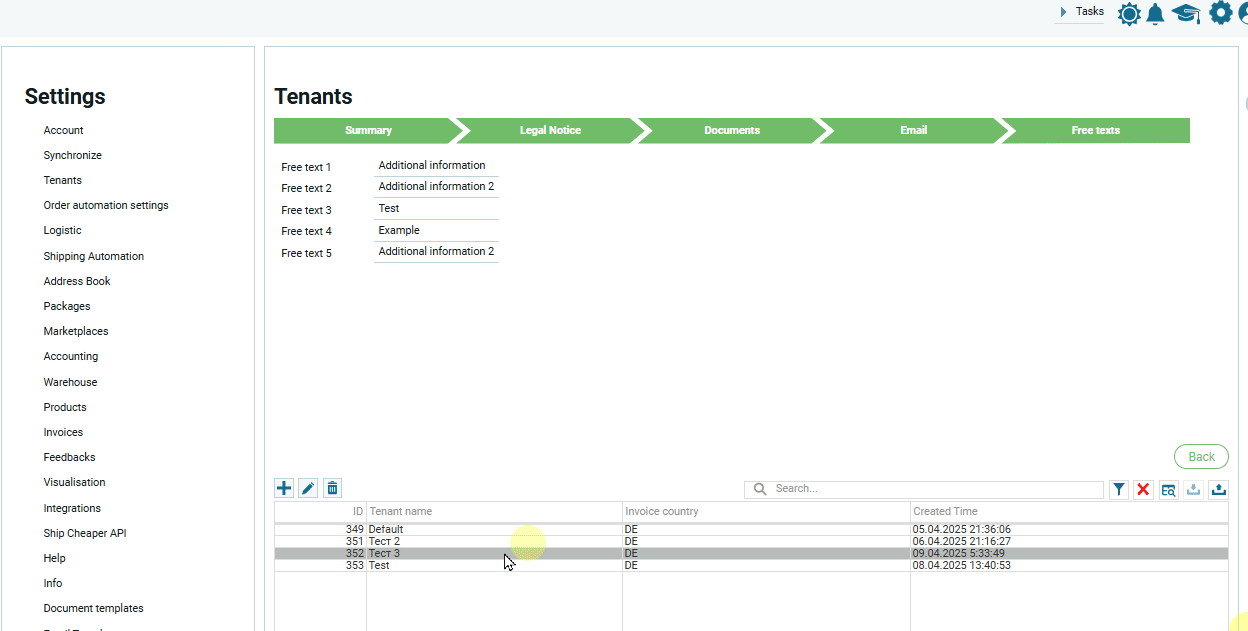Click the graduation cap tutorial icon
The image size is (1248, 631).
pyautogui.click(x=1186, y=14)
